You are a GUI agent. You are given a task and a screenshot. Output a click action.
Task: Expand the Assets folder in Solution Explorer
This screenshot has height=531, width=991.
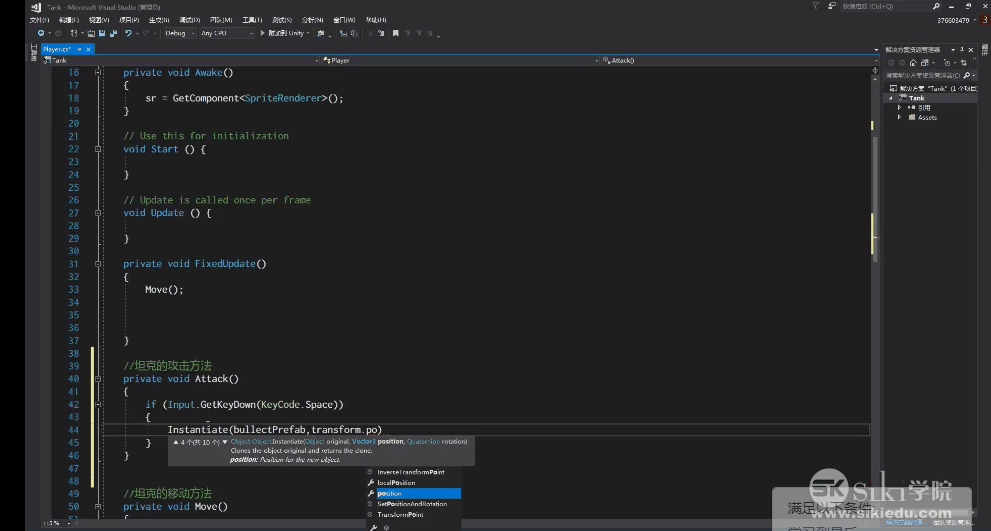point(900,117)
